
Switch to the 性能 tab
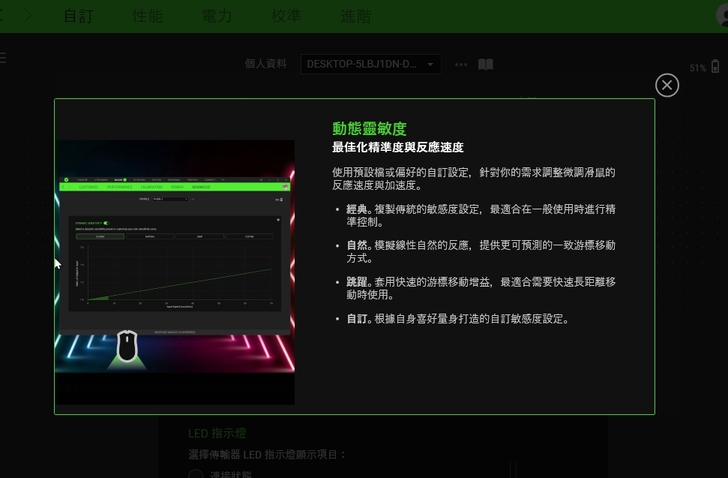click(148, 16)
